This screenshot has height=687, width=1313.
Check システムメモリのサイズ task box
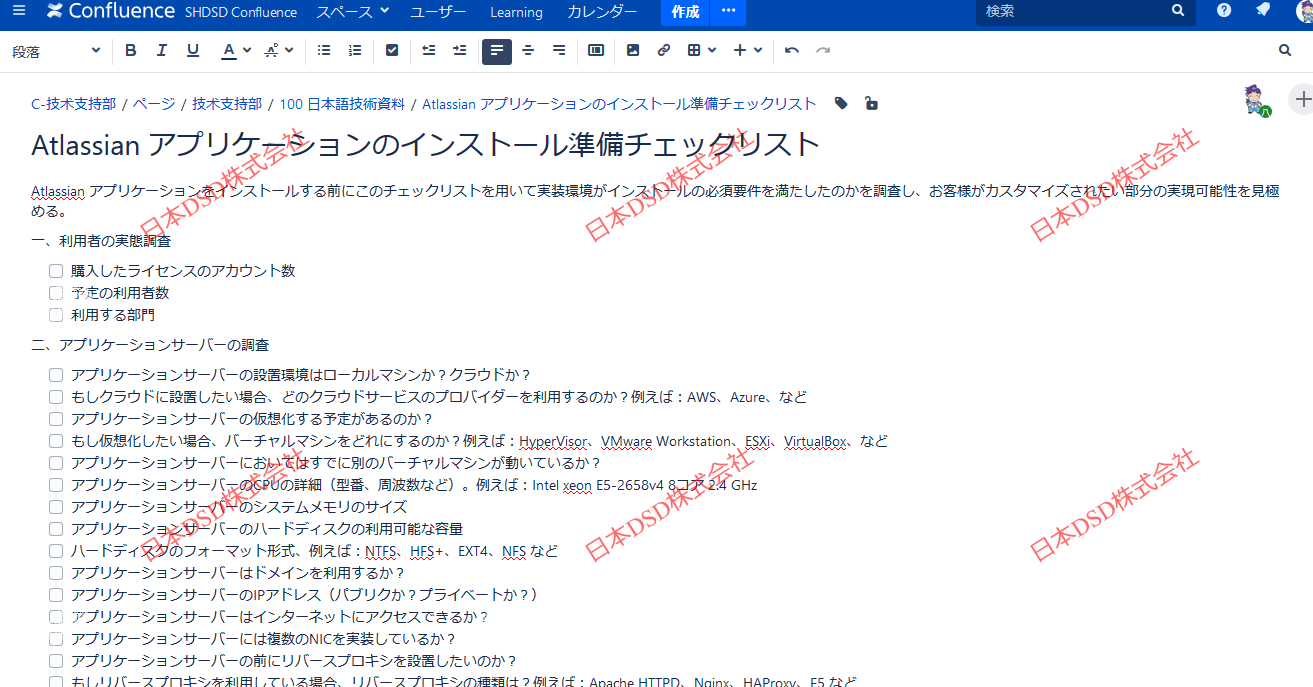(56, 507)
